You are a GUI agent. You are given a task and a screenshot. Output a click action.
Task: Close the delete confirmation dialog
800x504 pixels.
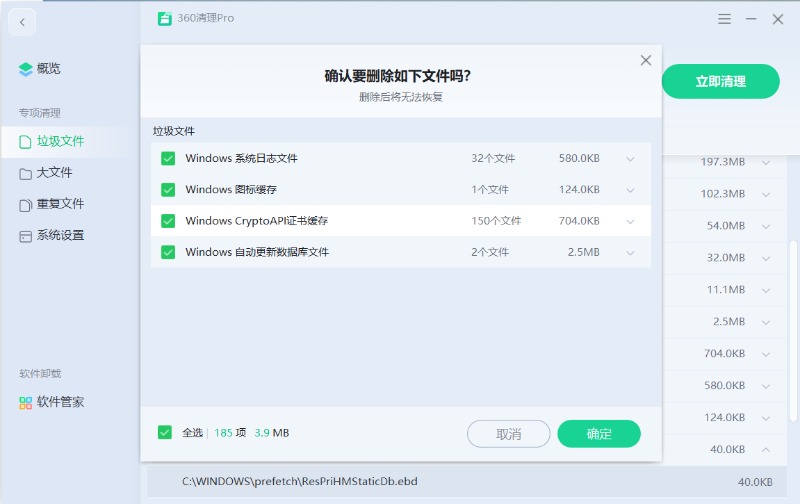pos(645,60)
